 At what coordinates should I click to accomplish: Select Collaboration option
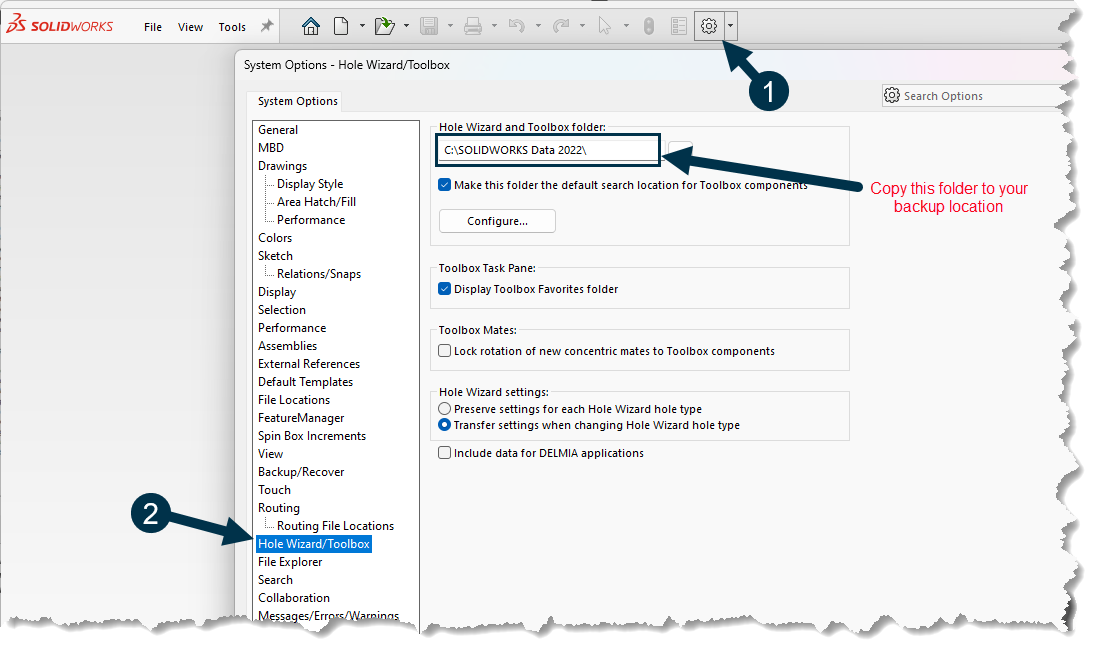(294, 599)
